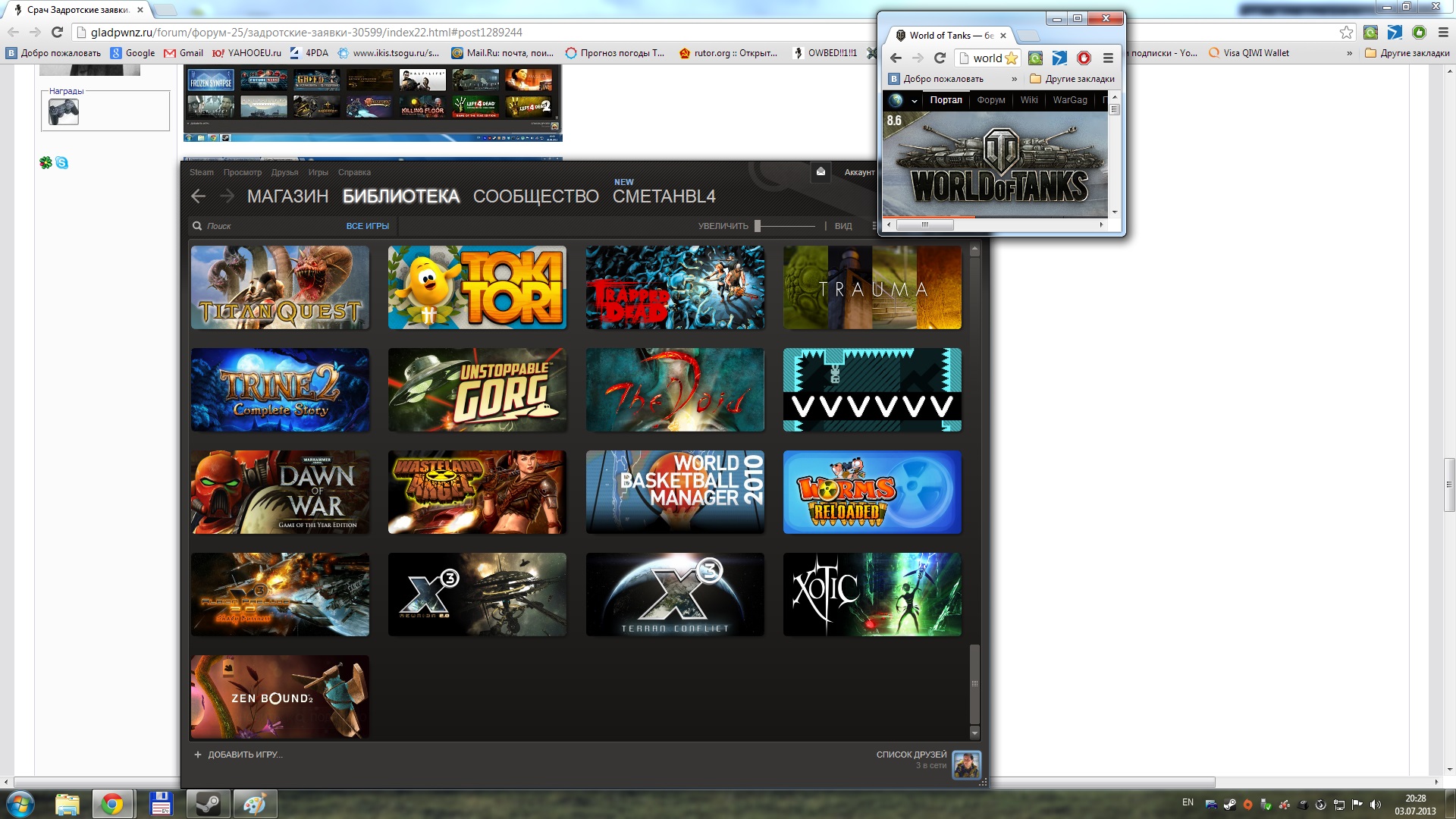
Task: Click the Skype icon in forum profile
Action: coord(62,162)
